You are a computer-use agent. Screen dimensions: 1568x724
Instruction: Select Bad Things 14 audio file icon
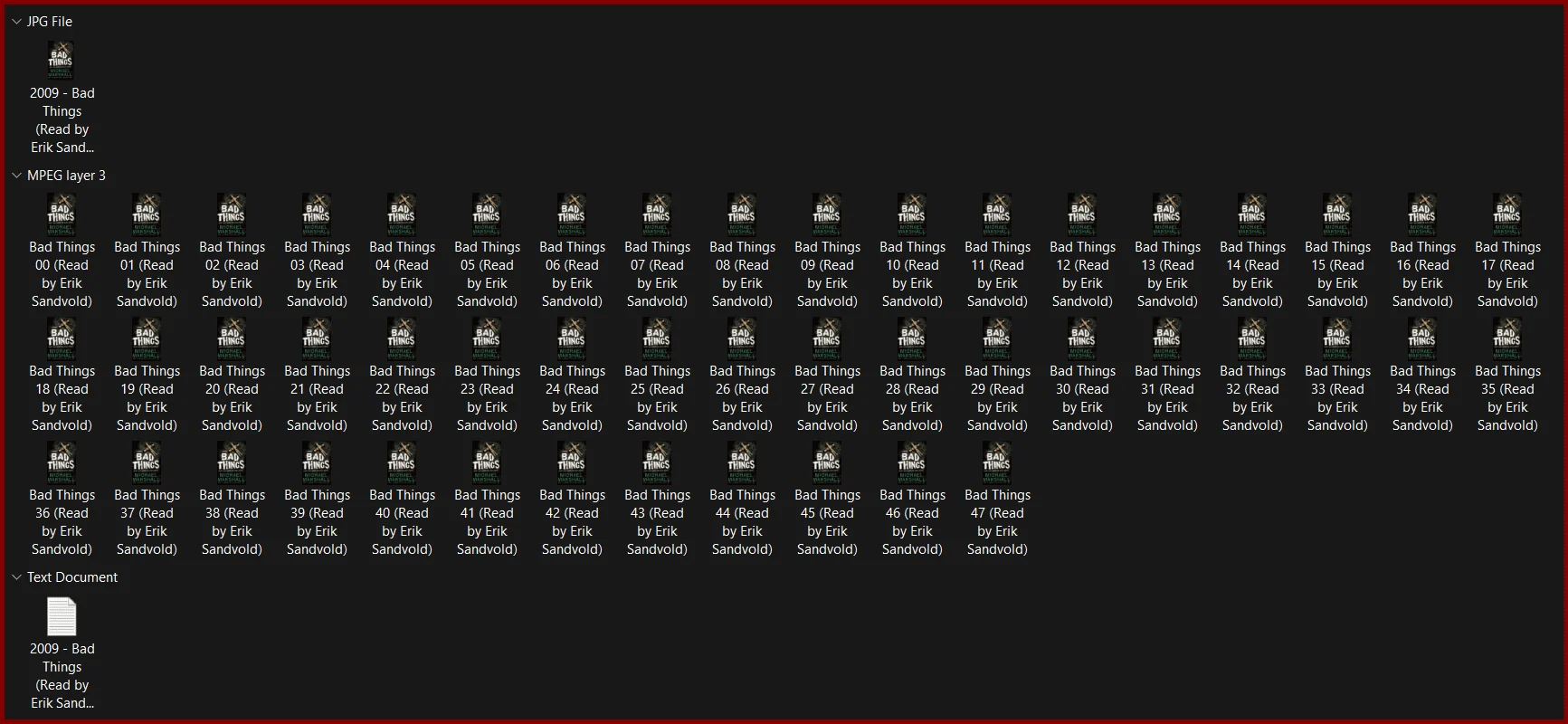point(1252,214)
